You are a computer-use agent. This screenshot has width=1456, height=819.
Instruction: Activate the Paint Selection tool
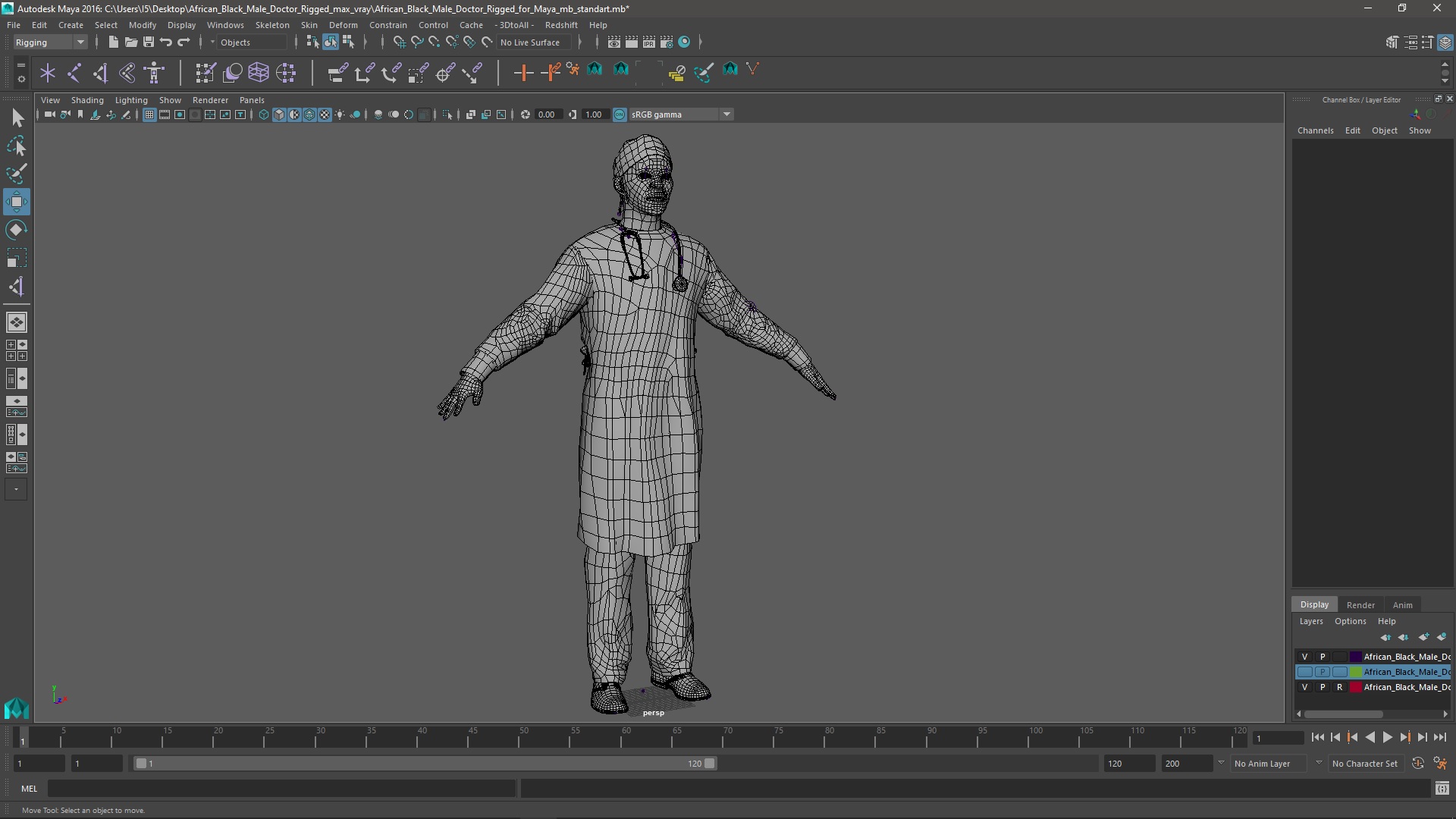[x=17, y=174]
